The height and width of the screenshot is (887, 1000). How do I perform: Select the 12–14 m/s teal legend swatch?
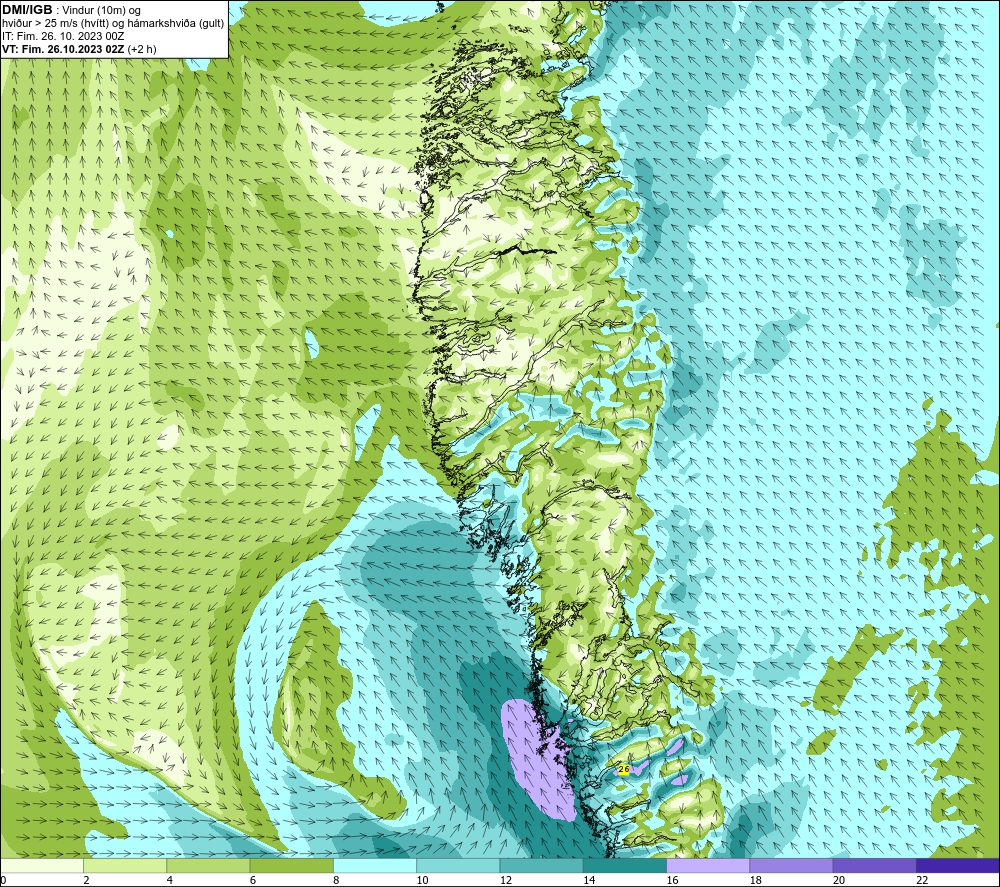541,865
